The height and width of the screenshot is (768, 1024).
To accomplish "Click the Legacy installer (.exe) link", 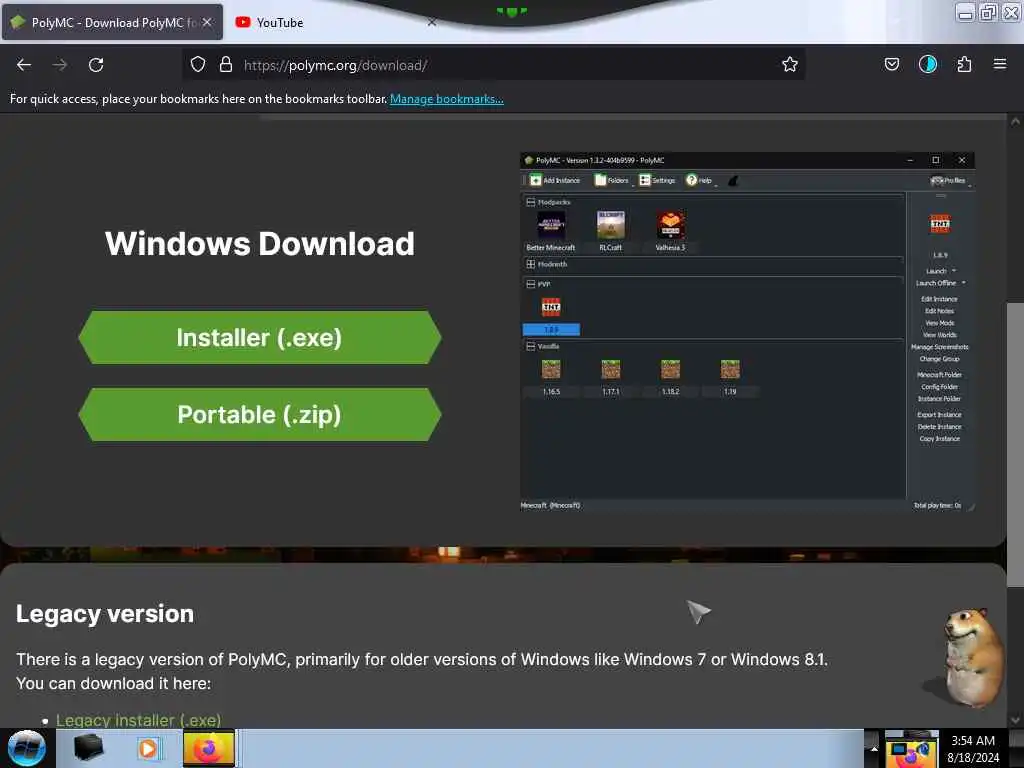I will tap(138, 720).
